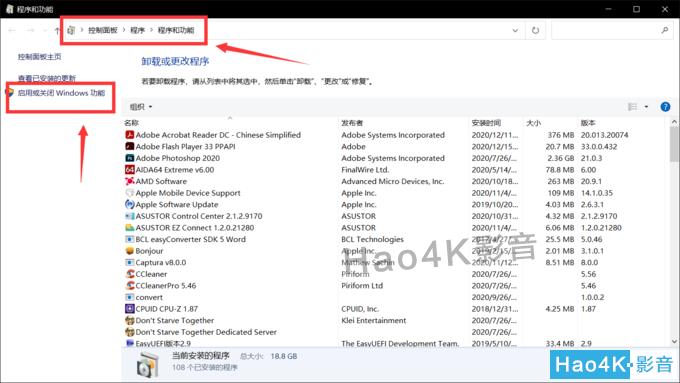This screenshot has width=680, height=383.
Task: Select publisher Klei Entertainment
Action: [x=373, y=321]
